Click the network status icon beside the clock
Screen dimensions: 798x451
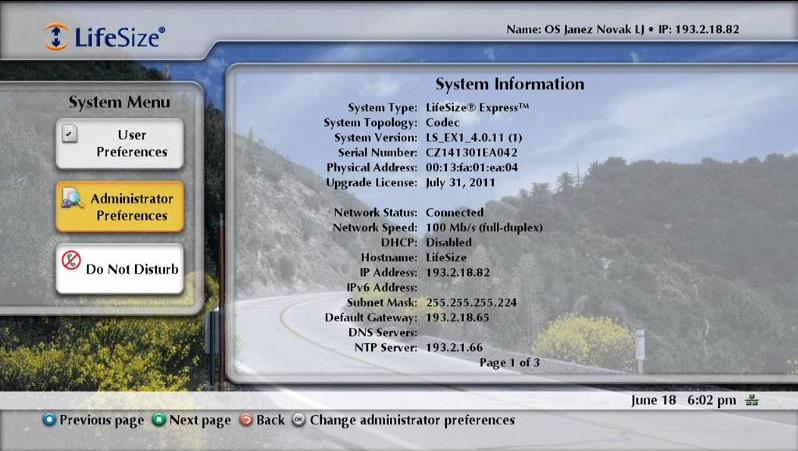click(752, 401)
